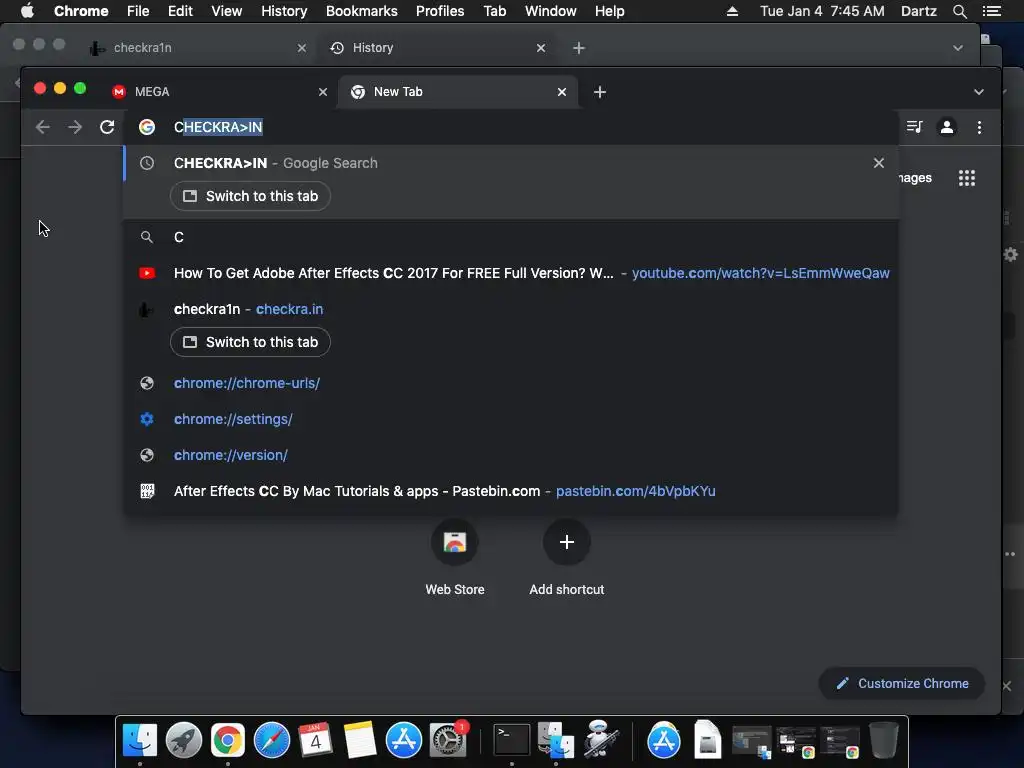Close checkra1n tab in back window

tap(302, 48)
